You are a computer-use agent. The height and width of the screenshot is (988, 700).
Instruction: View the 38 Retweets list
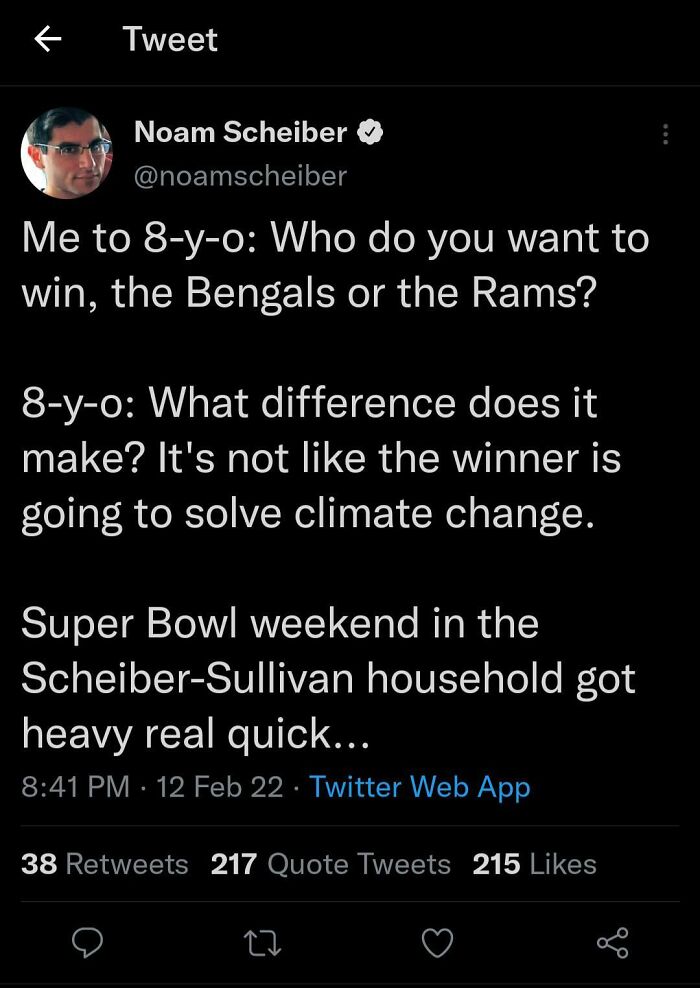pyautogui.click(x=105, y=864)
